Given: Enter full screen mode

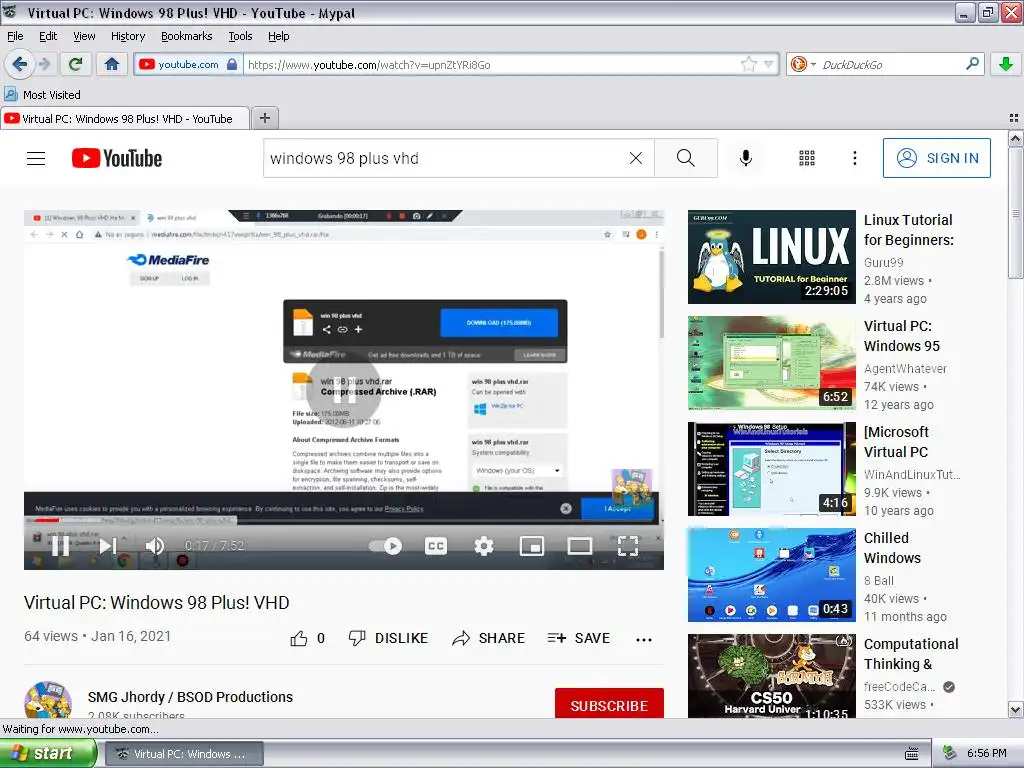Looking at the screenshot, I should pyautogui.click(x=628, y=546).
